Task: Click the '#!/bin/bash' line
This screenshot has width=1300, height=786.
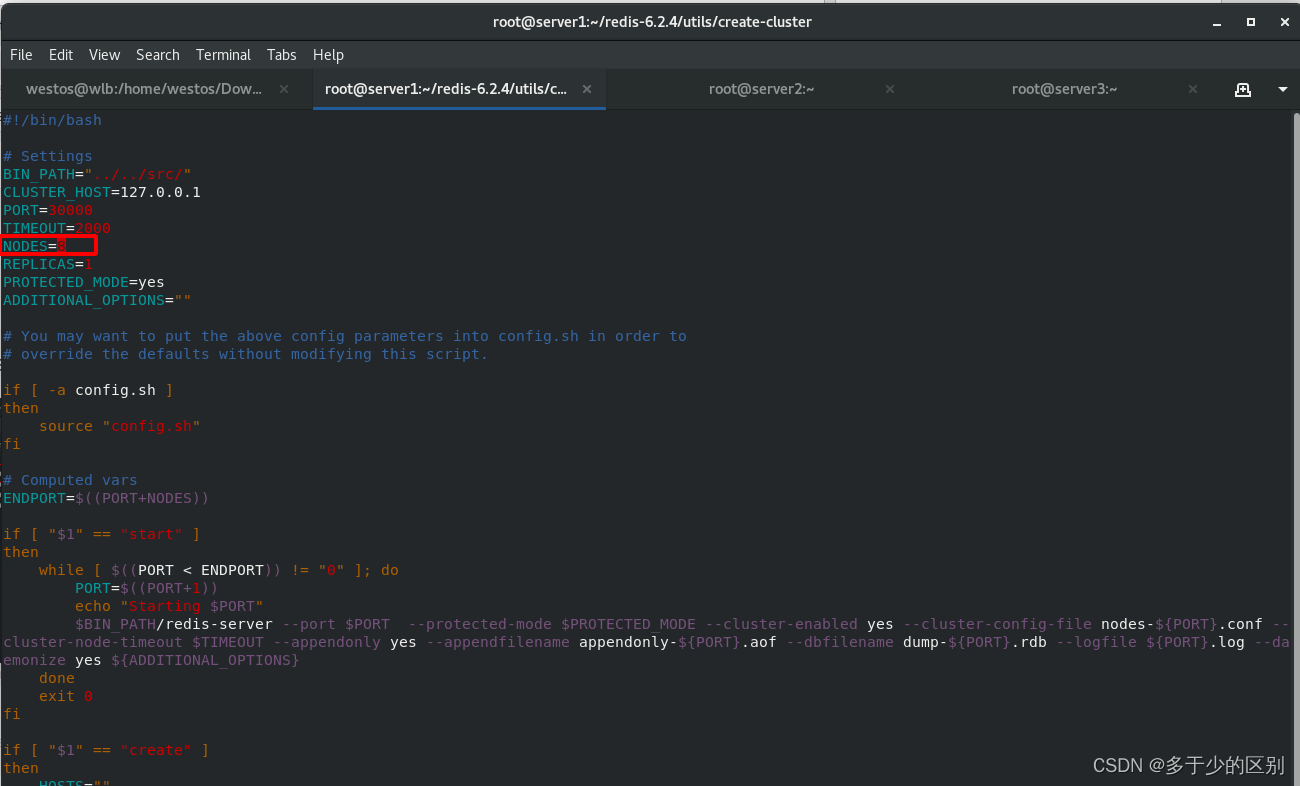Action: 52,120
